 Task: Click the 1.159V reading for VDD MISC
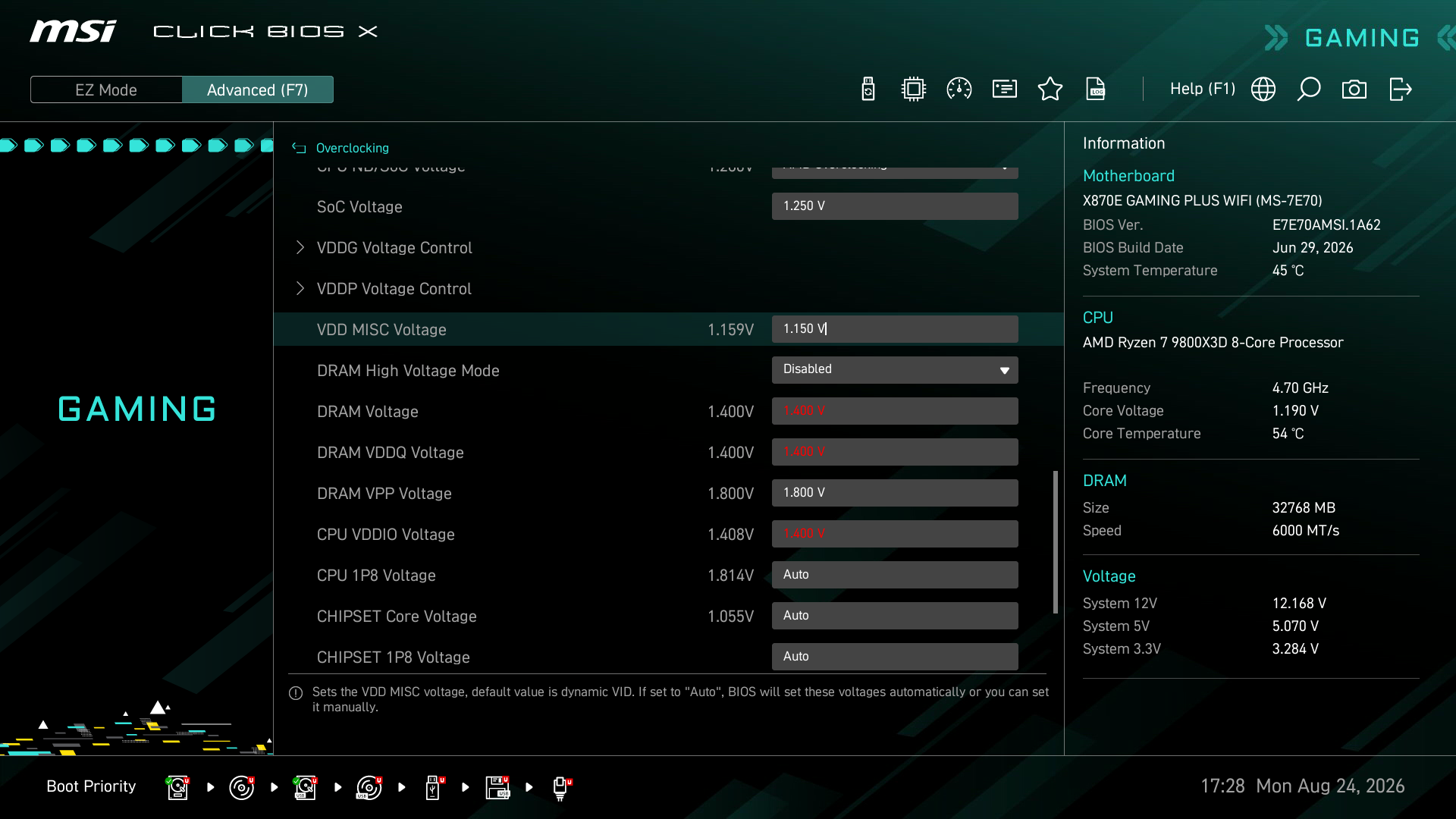coord(730,330)
